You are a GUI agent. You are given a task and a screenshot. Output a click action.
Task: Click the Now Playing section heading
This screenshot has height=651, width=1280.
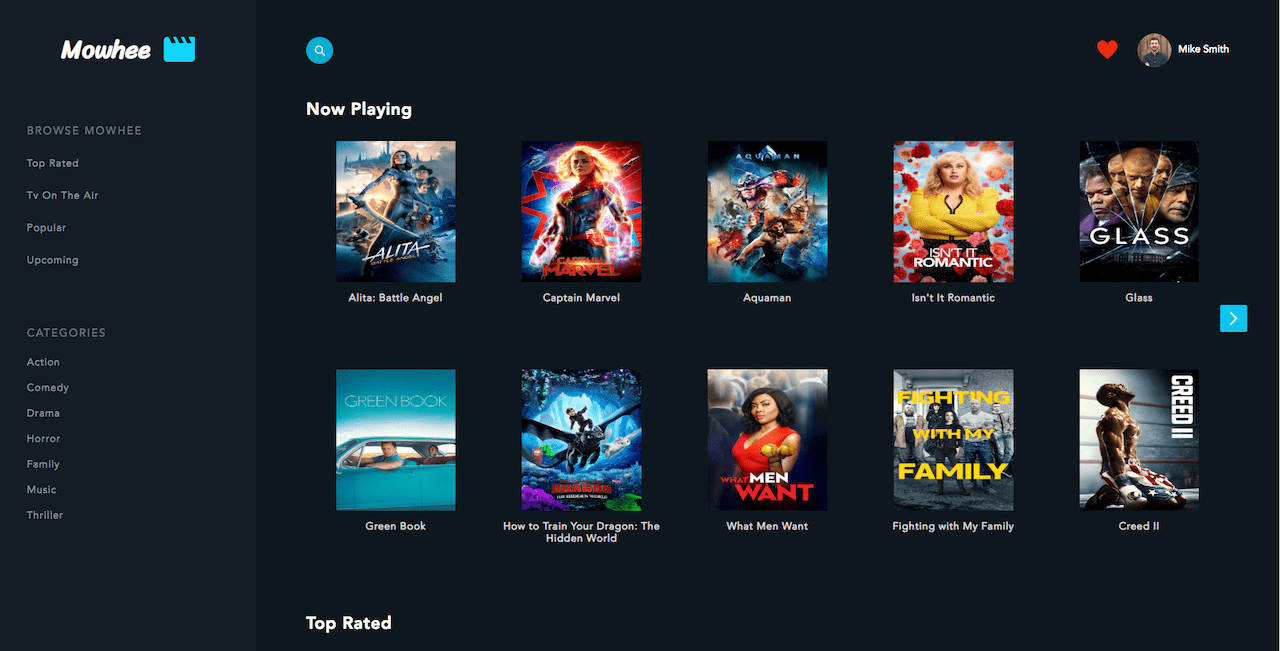[359, 109]
